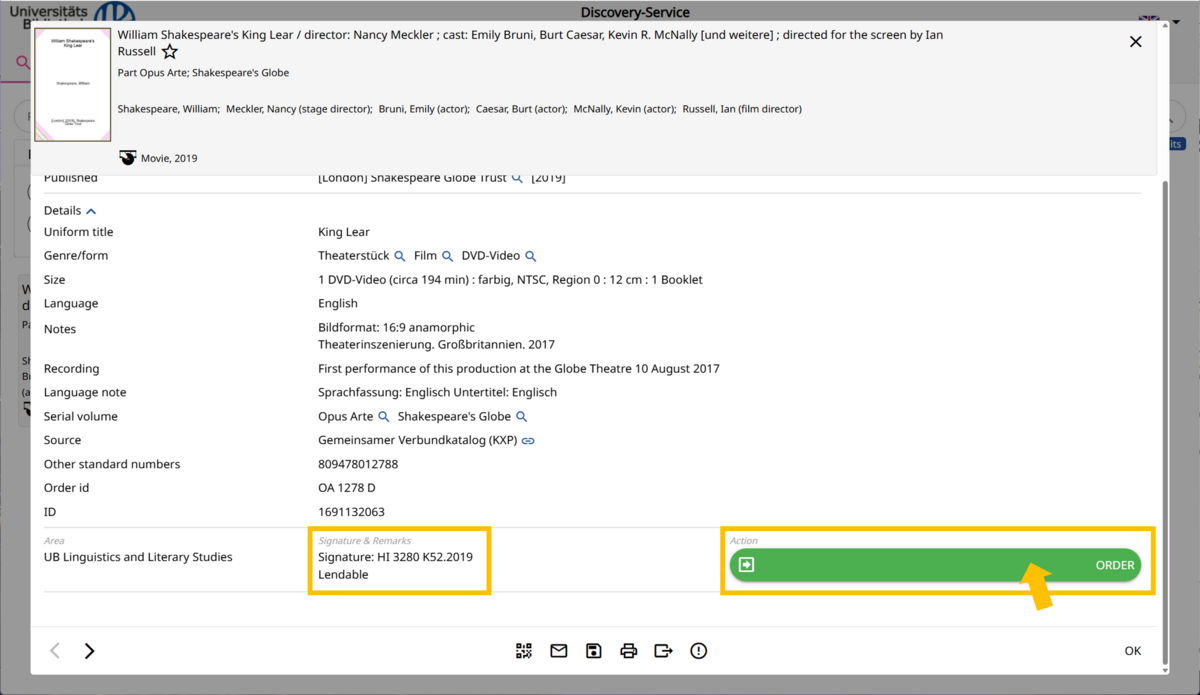Screen dimensions: 1200x695
Task: Click UB Linguistics and Literary Studies area
Action: (138, 557)
